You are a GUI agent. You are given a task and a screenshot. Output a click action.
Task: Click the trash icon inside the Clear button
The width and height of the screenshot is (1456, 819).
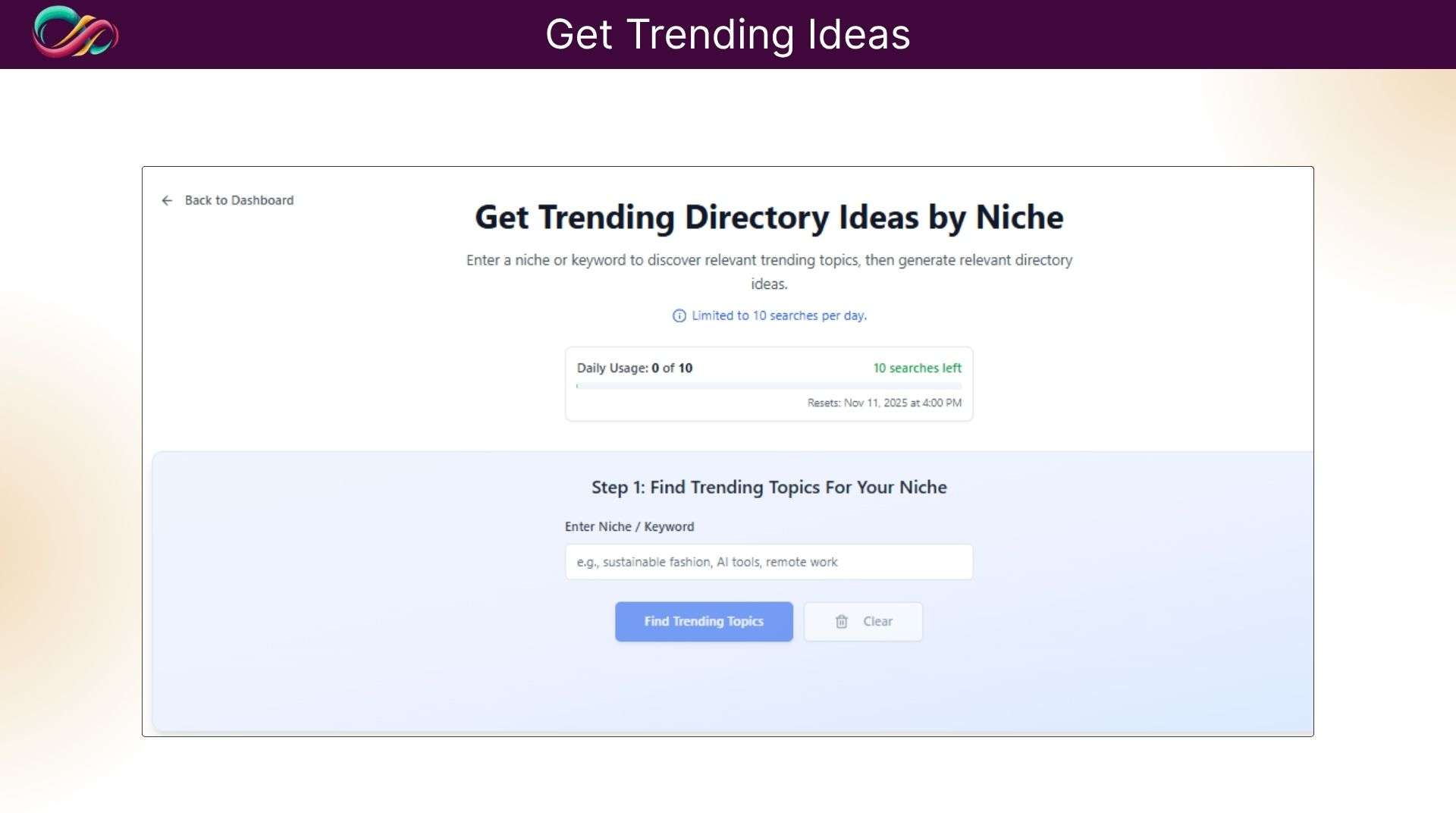[842, 621]
